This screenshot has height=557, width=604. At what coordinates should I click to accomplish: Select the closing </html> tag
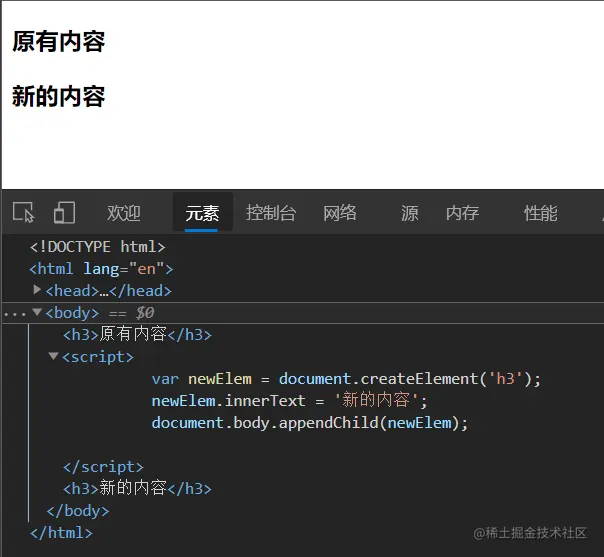coord(61,533)
